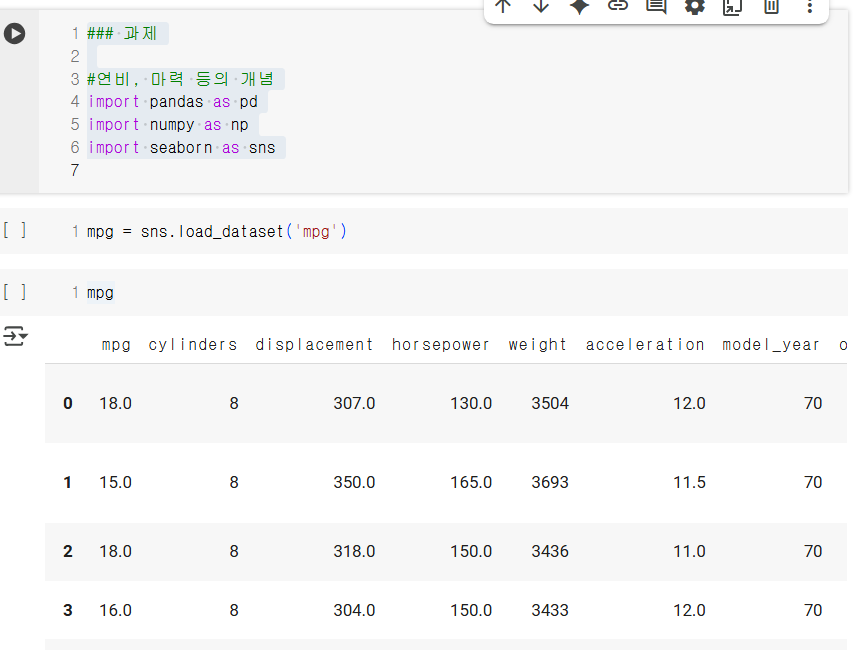Open cell editor settings gear
The width and height of the screenshot is (860, 650).
tap(694, 6)
